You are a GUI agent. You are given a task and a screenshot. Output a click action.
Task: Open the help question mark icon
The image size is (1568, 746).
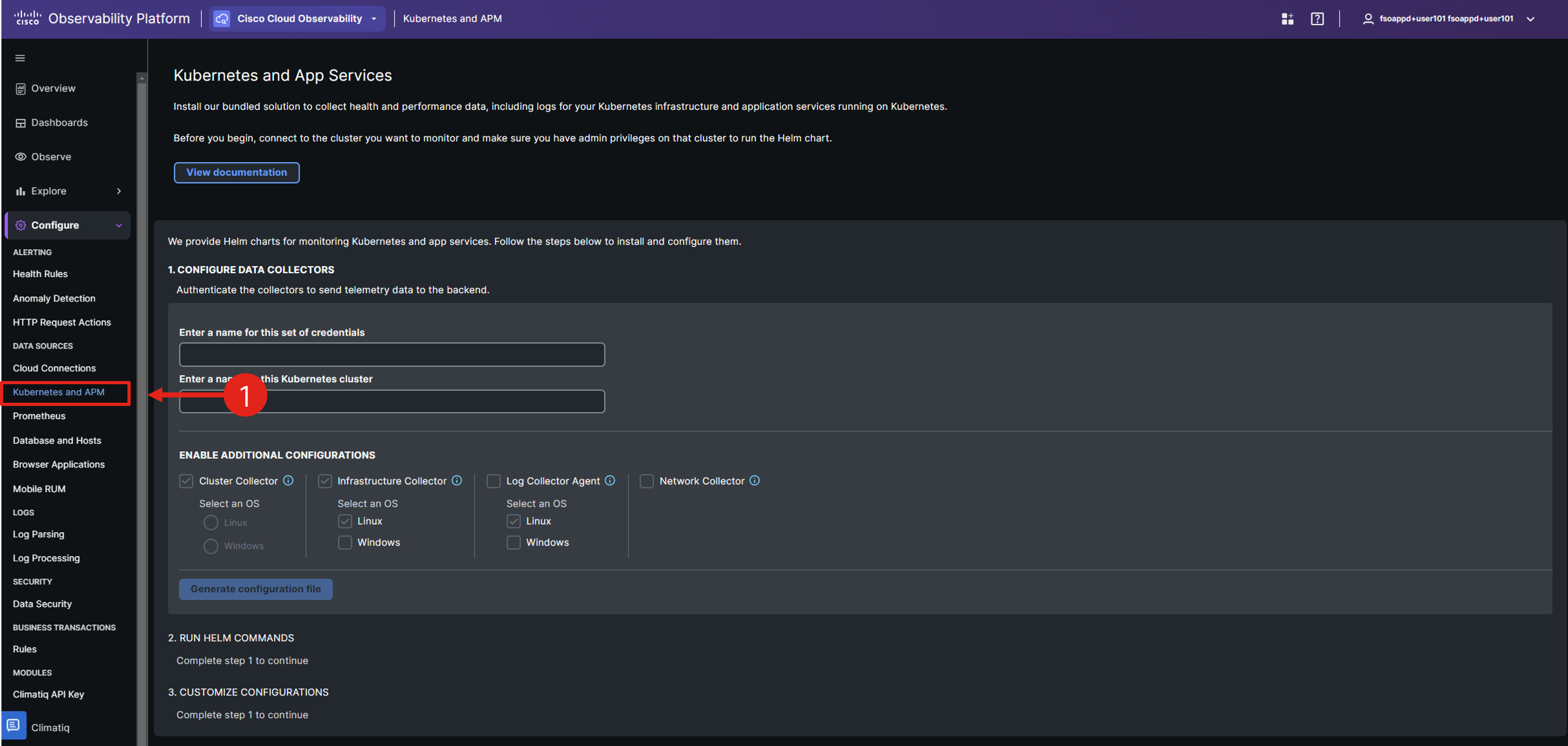(x=1317, y=19)
